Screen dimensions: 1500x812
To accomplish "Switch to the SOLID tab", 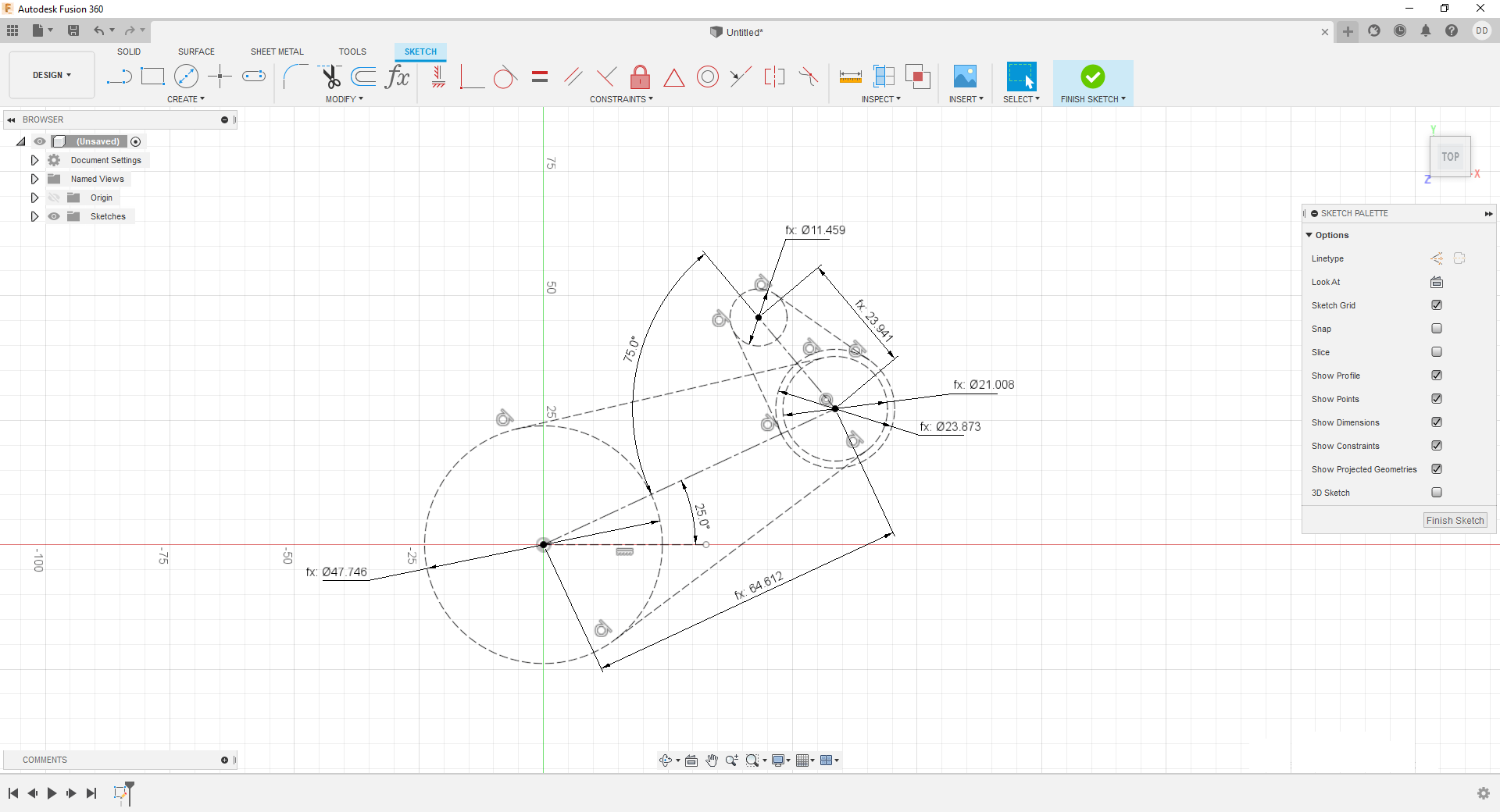I will tap(128, 52).
